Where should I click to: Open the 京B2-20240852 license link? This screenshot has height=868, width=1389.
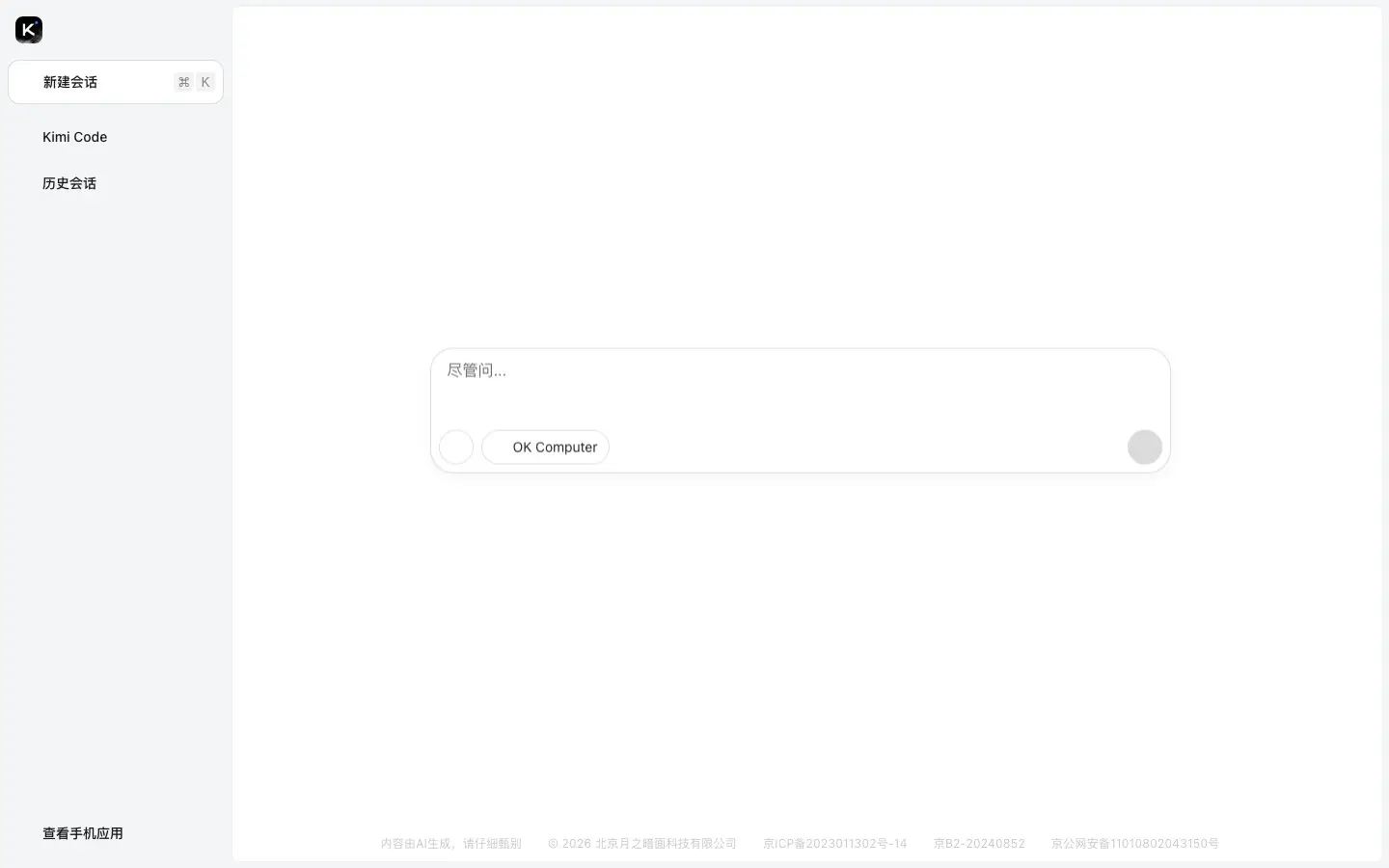[979, 844]
